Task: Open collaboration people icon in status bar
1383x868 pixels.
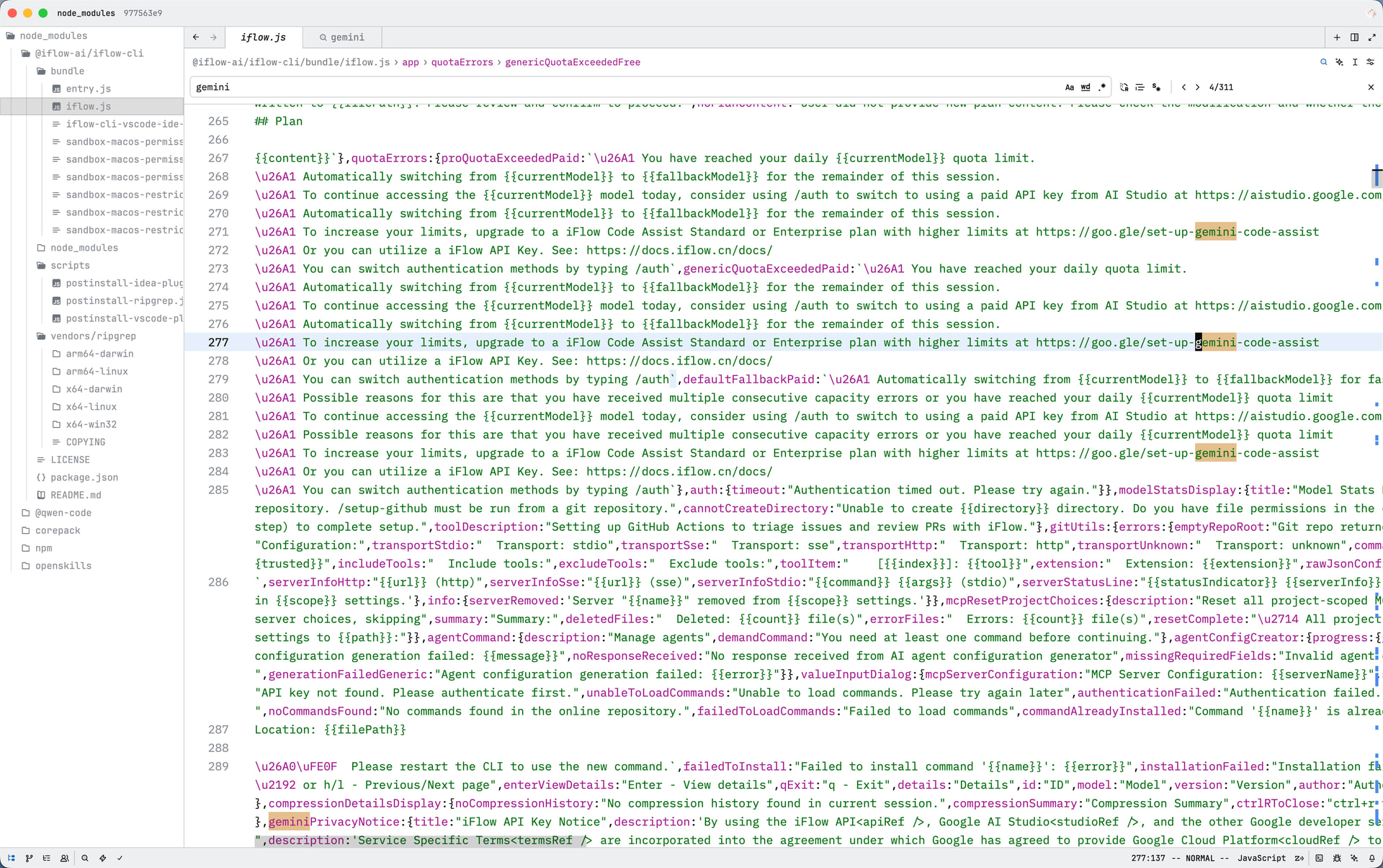Action: click(x=65, y=858)
